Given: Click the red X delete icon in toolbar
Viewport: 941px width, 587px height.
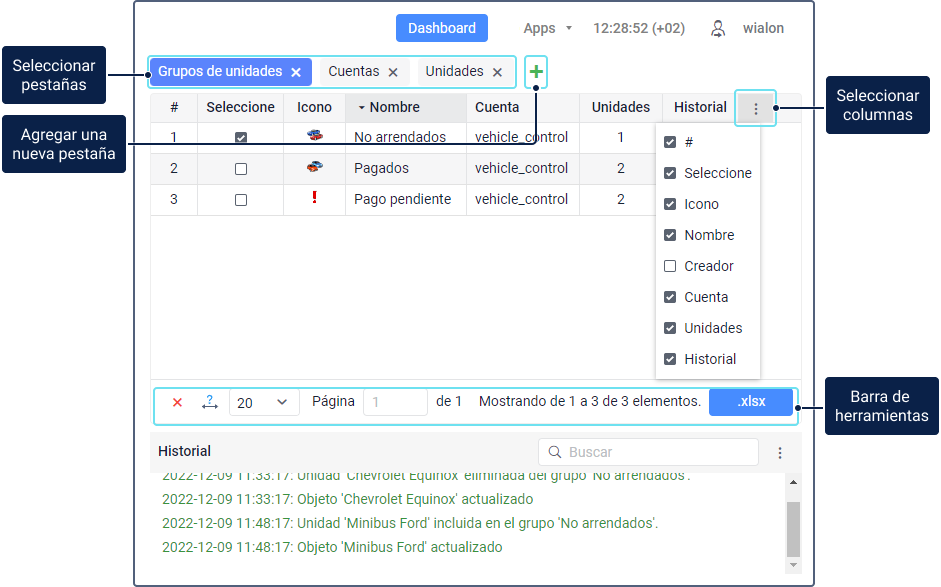Looking at the screenshot, I should pyautogui.click(x=177, y=402).
